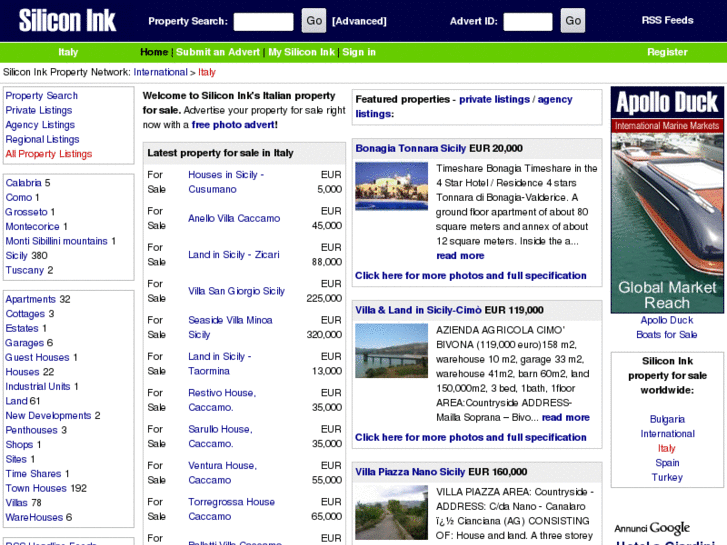This screenshot has height=545, width=727.
Task: Click read more under Bonagia Tonnara description
Action: 460,256
